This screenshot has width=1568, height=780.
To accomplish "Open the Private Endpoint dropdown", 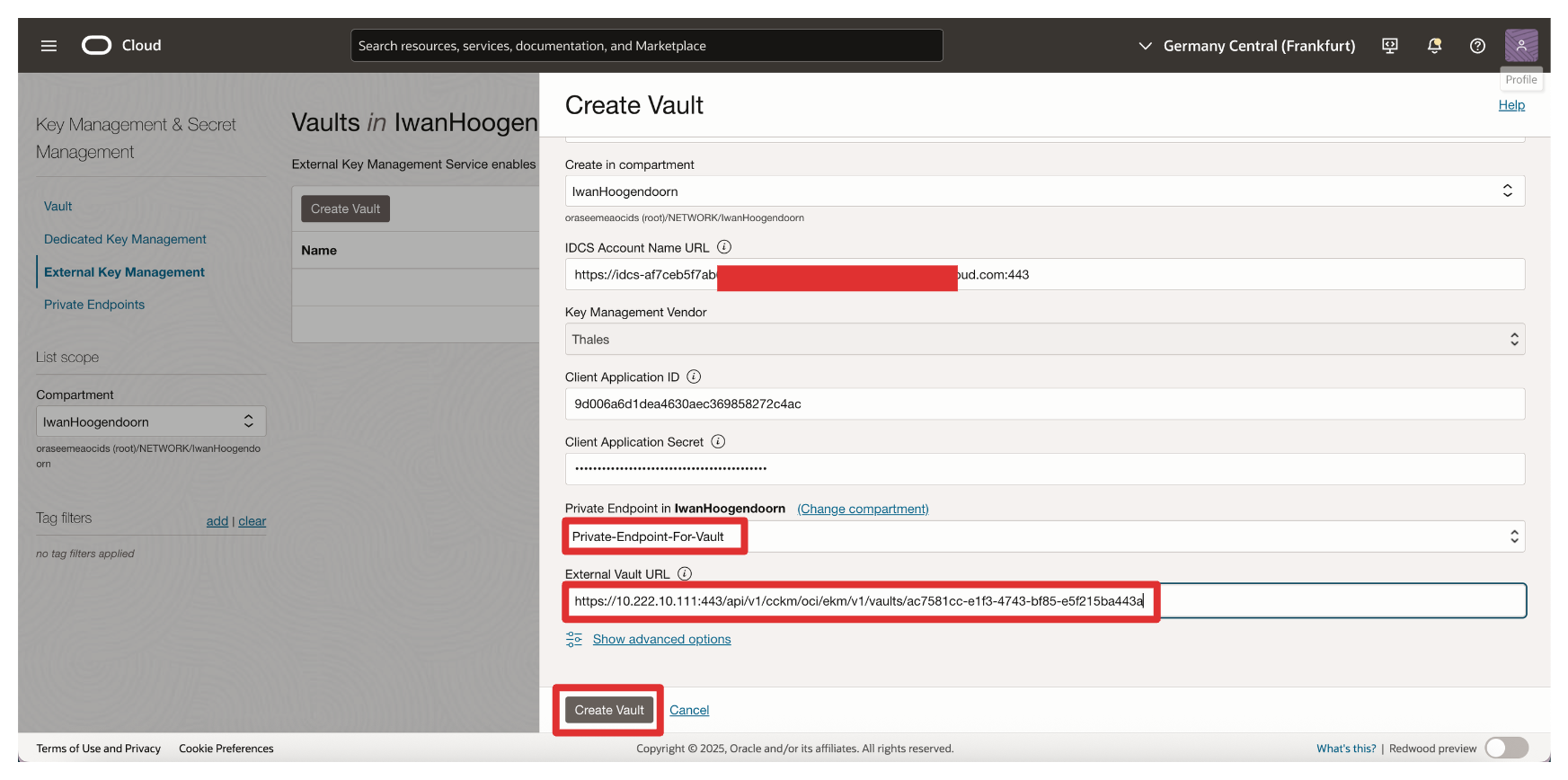I will pos(1044,536).
